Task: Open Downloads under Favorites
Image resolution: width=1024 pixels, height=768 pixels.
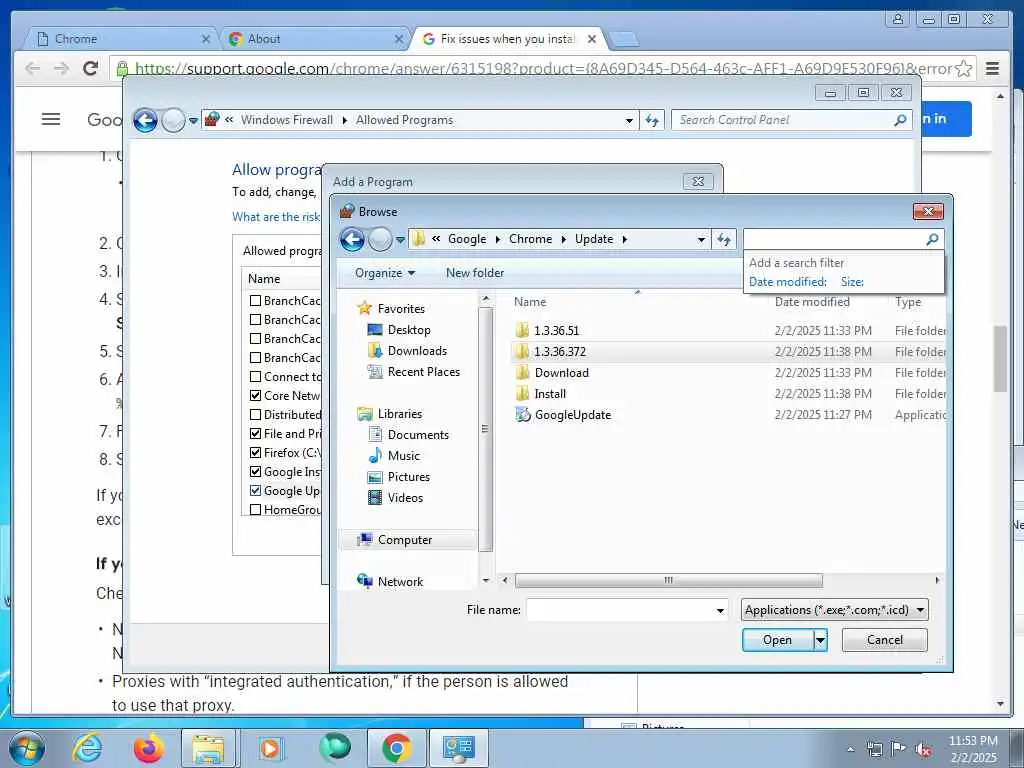Action: pyautogui.click(x=417, y=351)
